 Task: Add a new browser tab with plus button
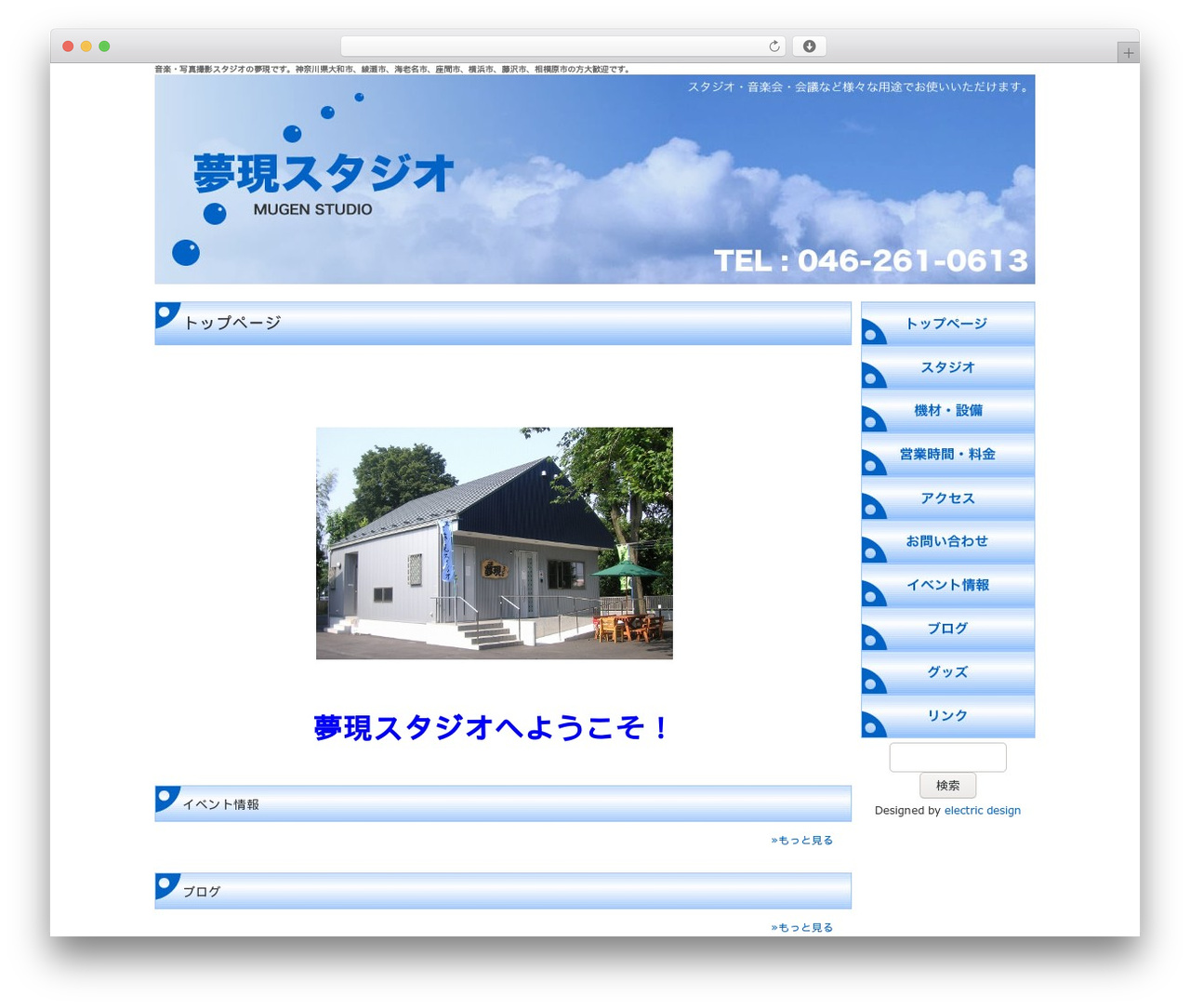(x=1128, y=53)
